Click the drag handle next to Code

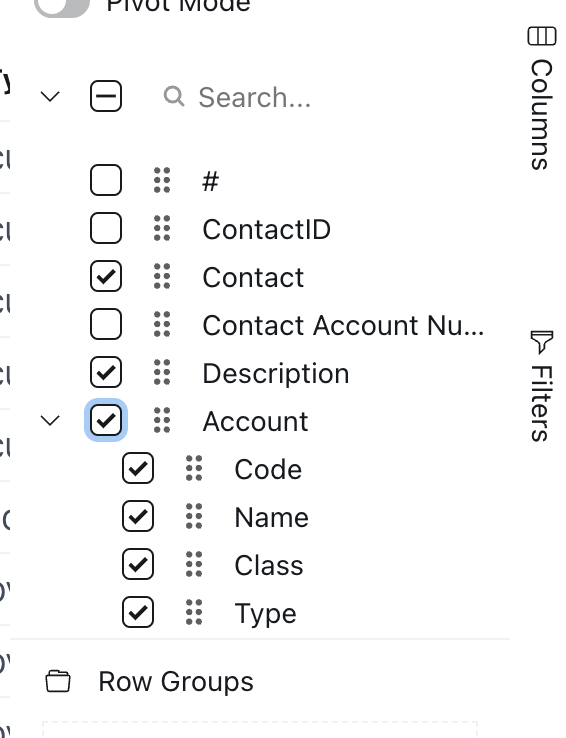(194, 468)
